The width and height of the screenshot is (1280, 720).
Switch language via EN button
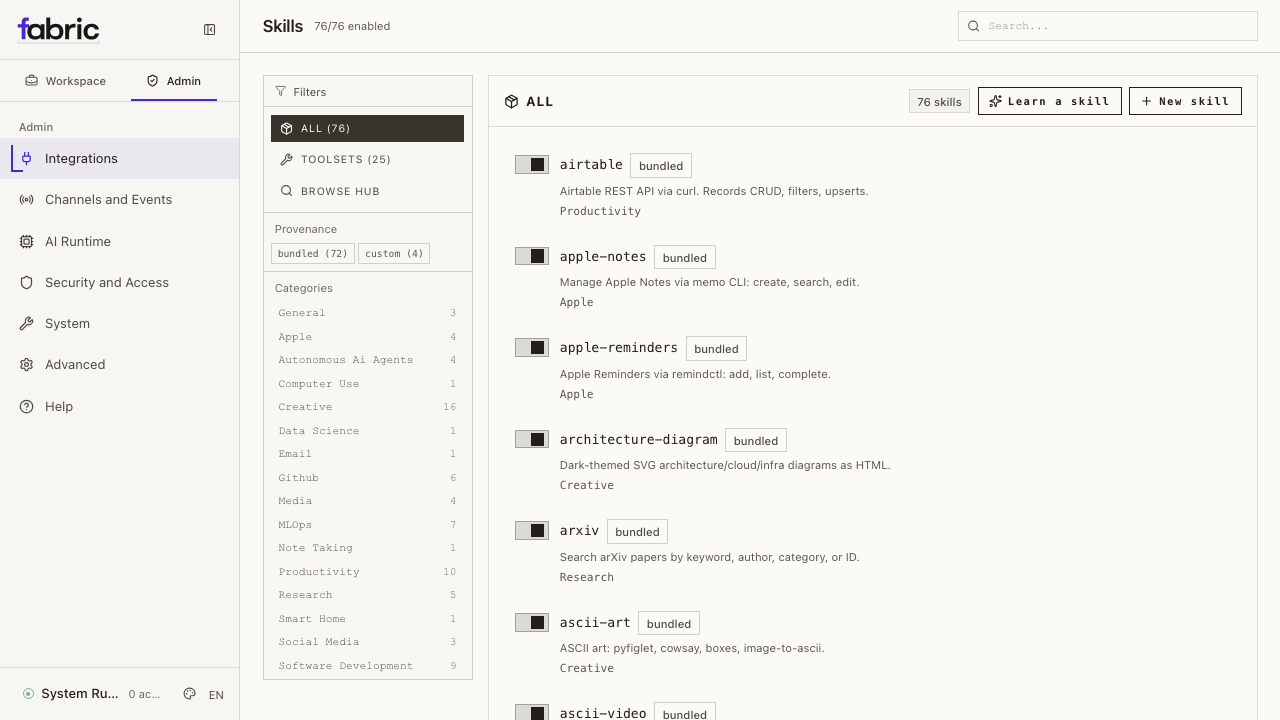tap(216, 694)
